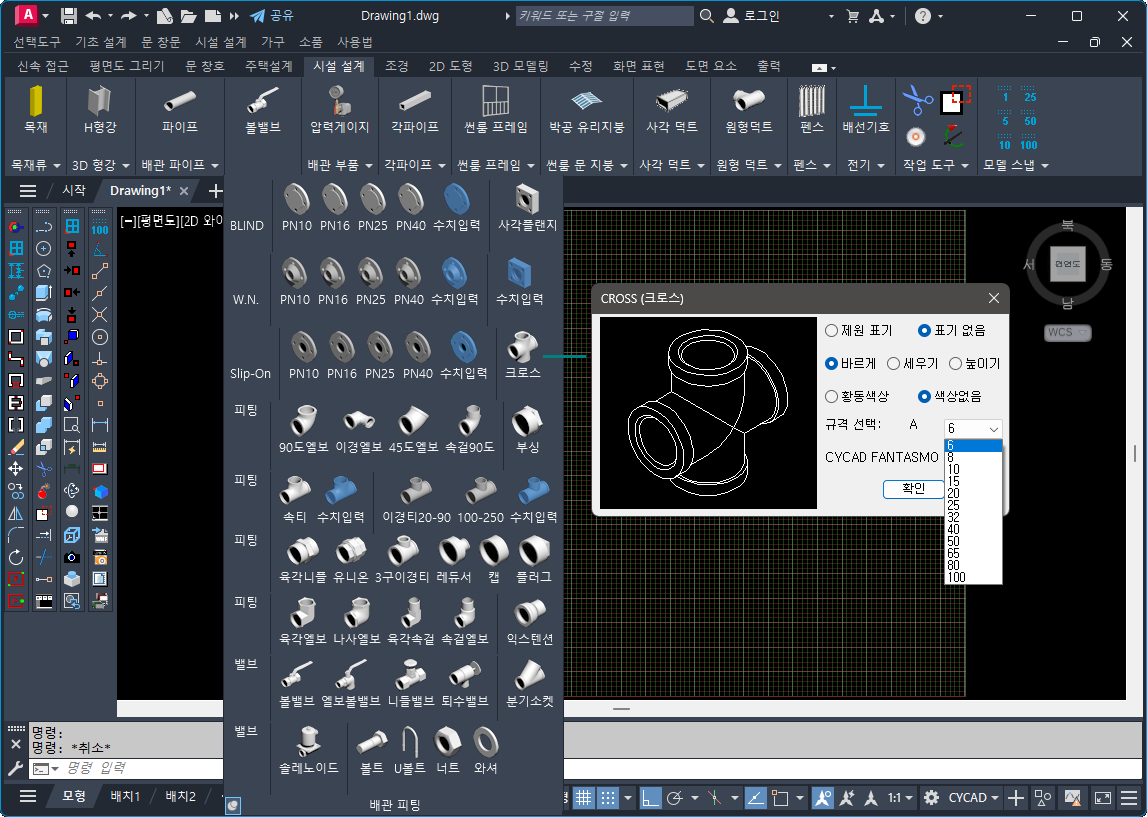Switch to the 조경 ribbon tab
This screenshot has width=1147, height=817.
point(397,66)
